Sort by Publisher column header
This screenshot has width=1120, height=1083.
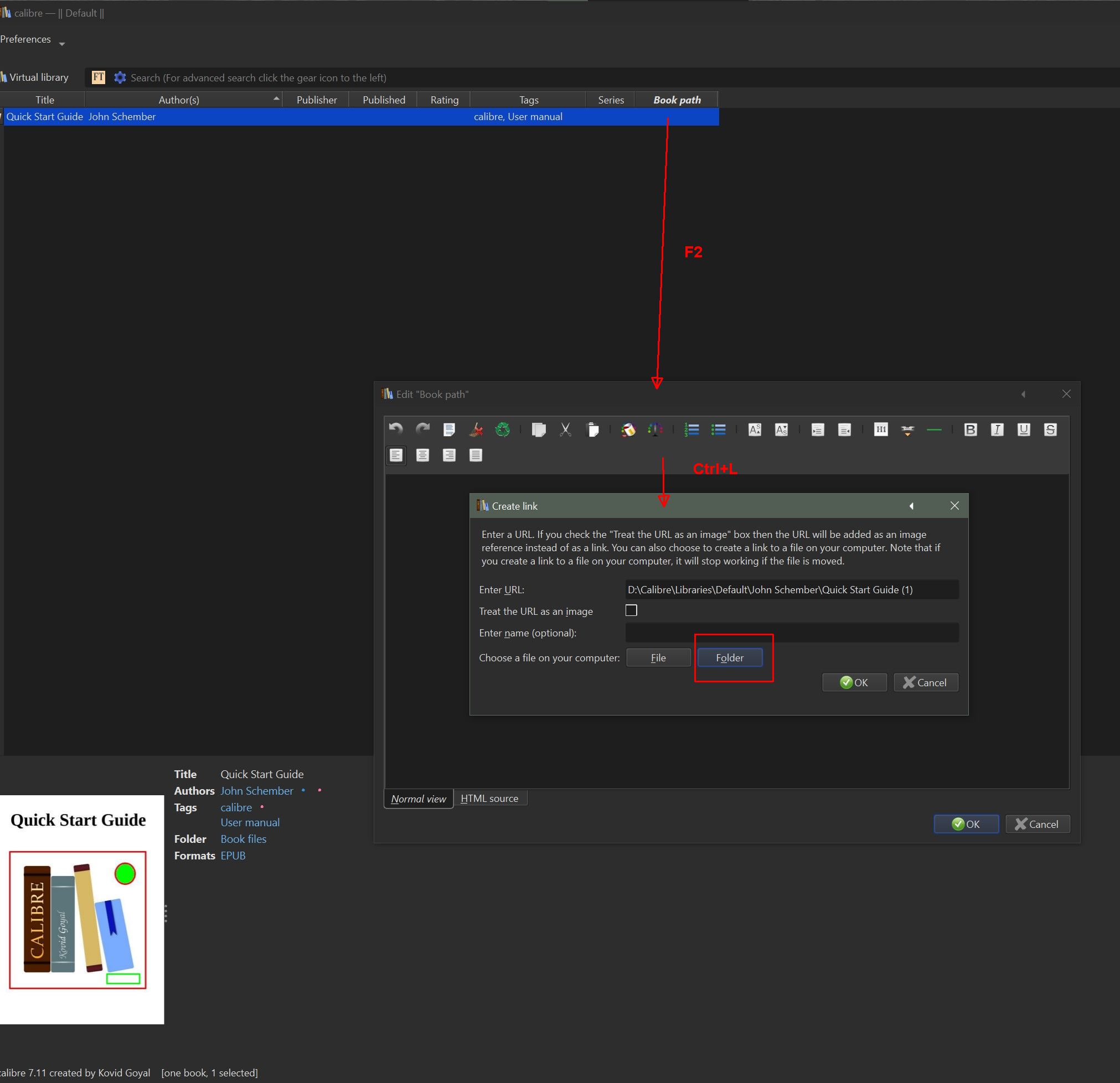317,100
